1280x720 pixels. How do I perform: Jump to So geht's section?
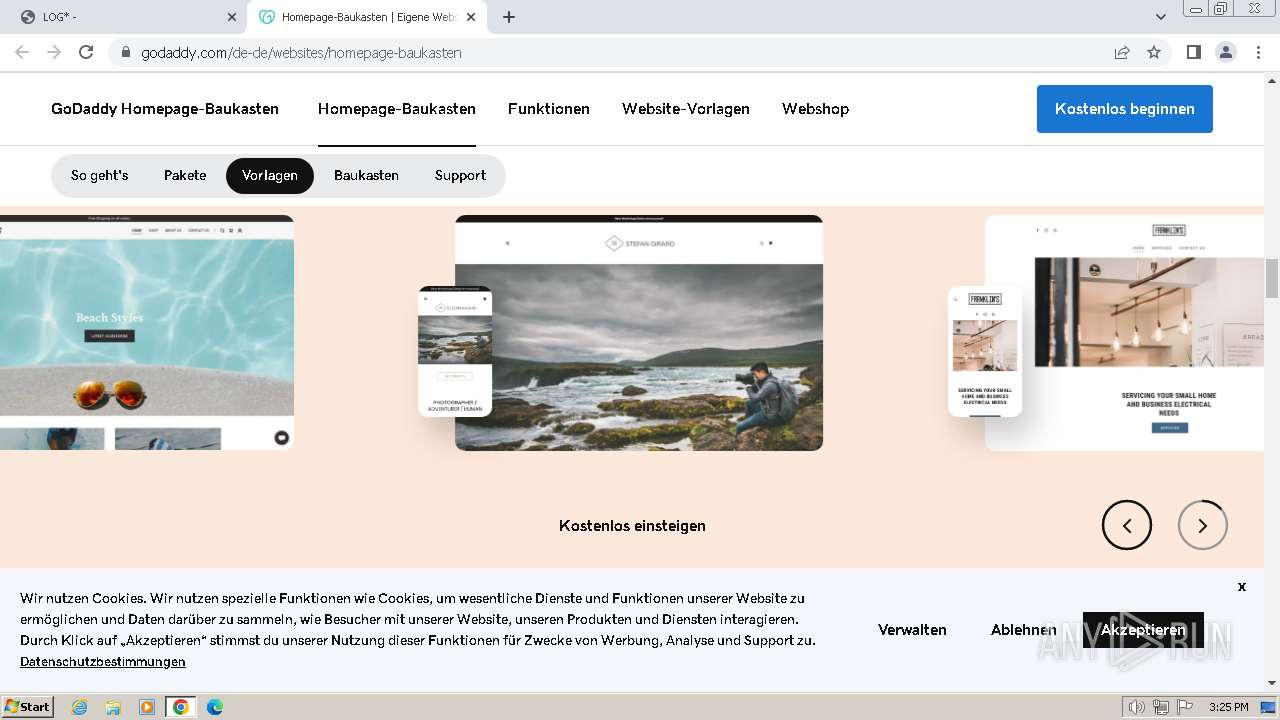click(100, 175)
